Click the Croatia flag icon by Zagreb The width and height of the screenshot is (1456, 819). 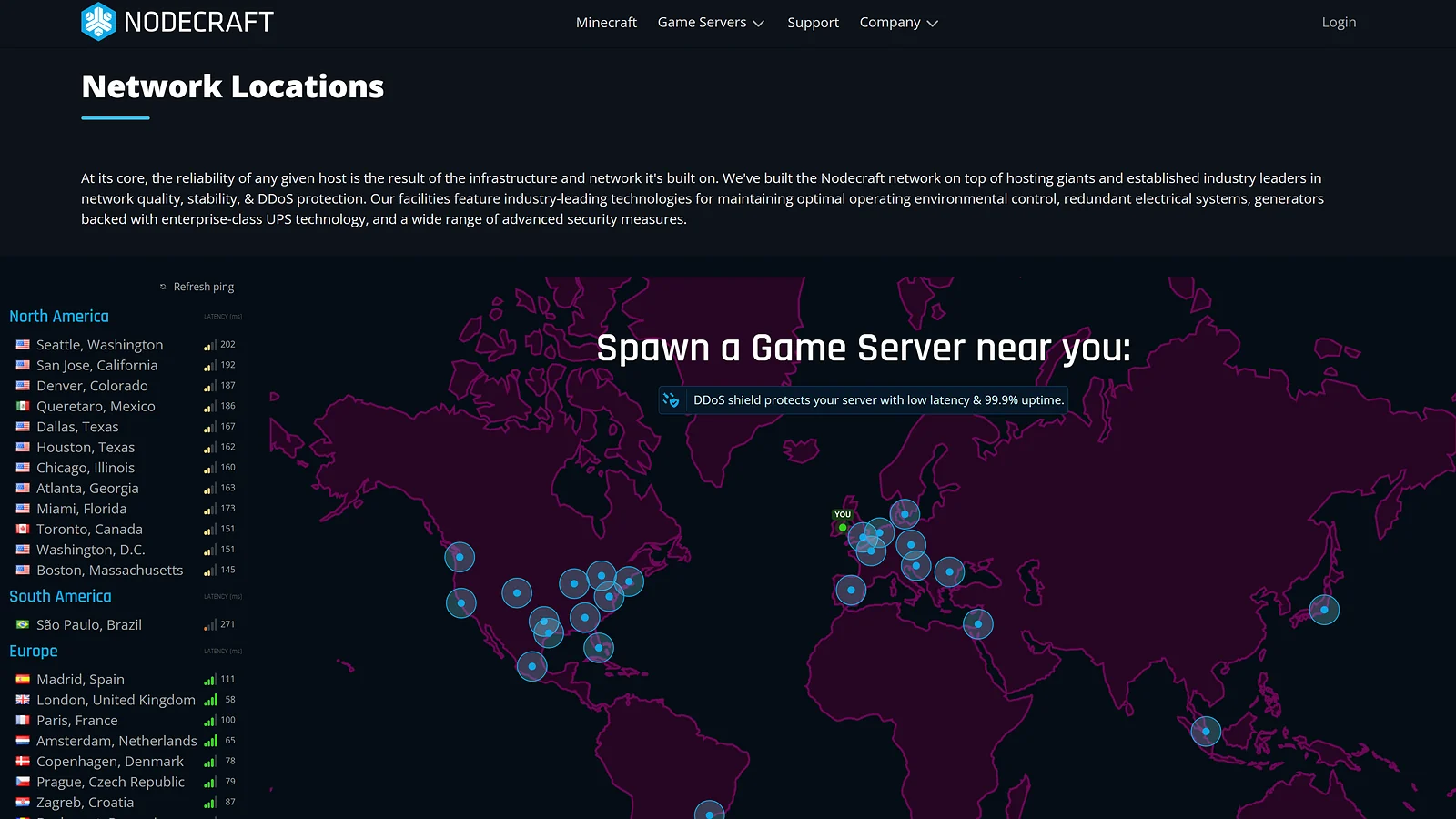click(x=23, y=802)
